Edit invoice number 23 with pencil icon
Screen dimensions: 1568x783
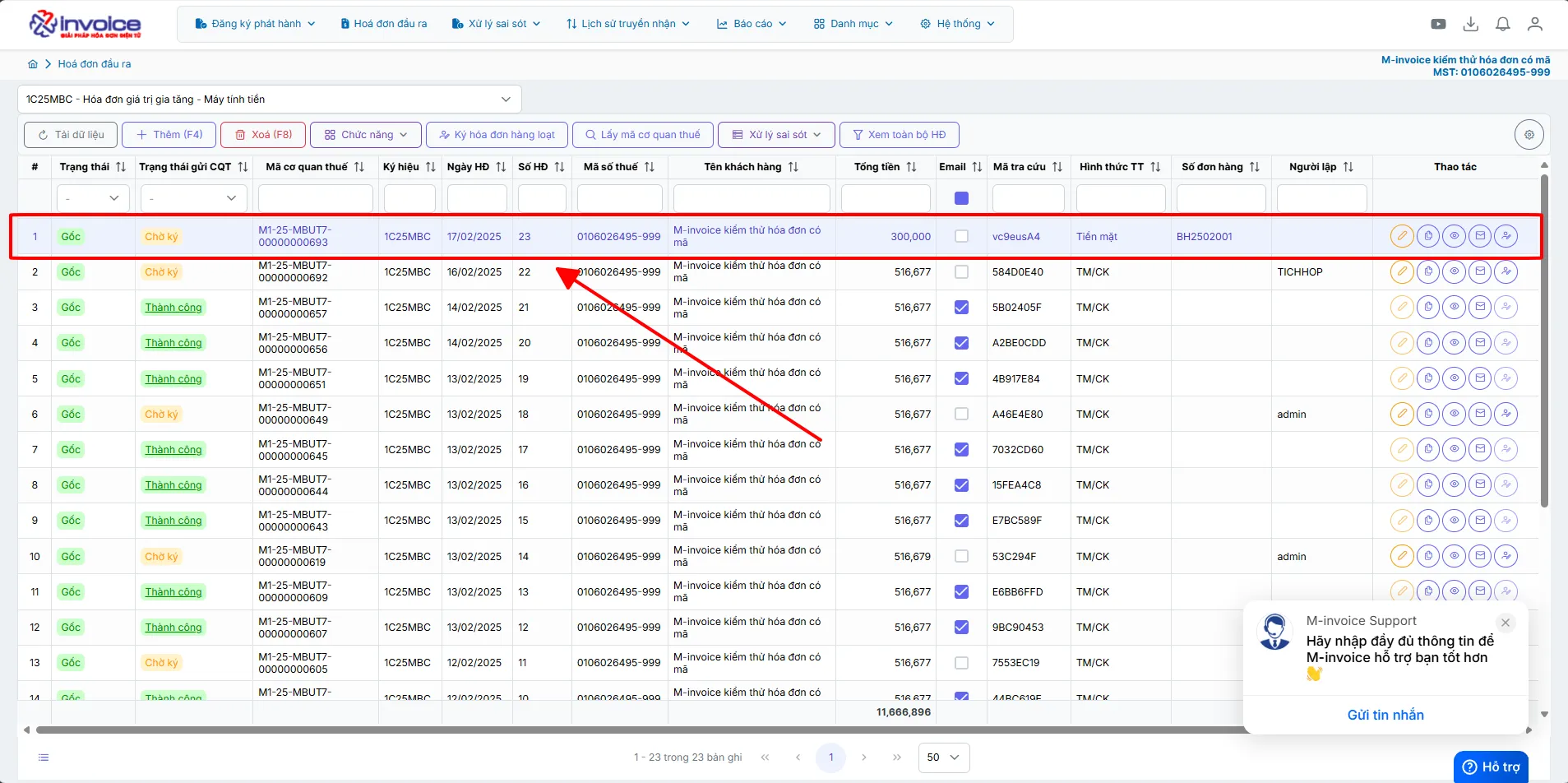[x=1402, y=236]
